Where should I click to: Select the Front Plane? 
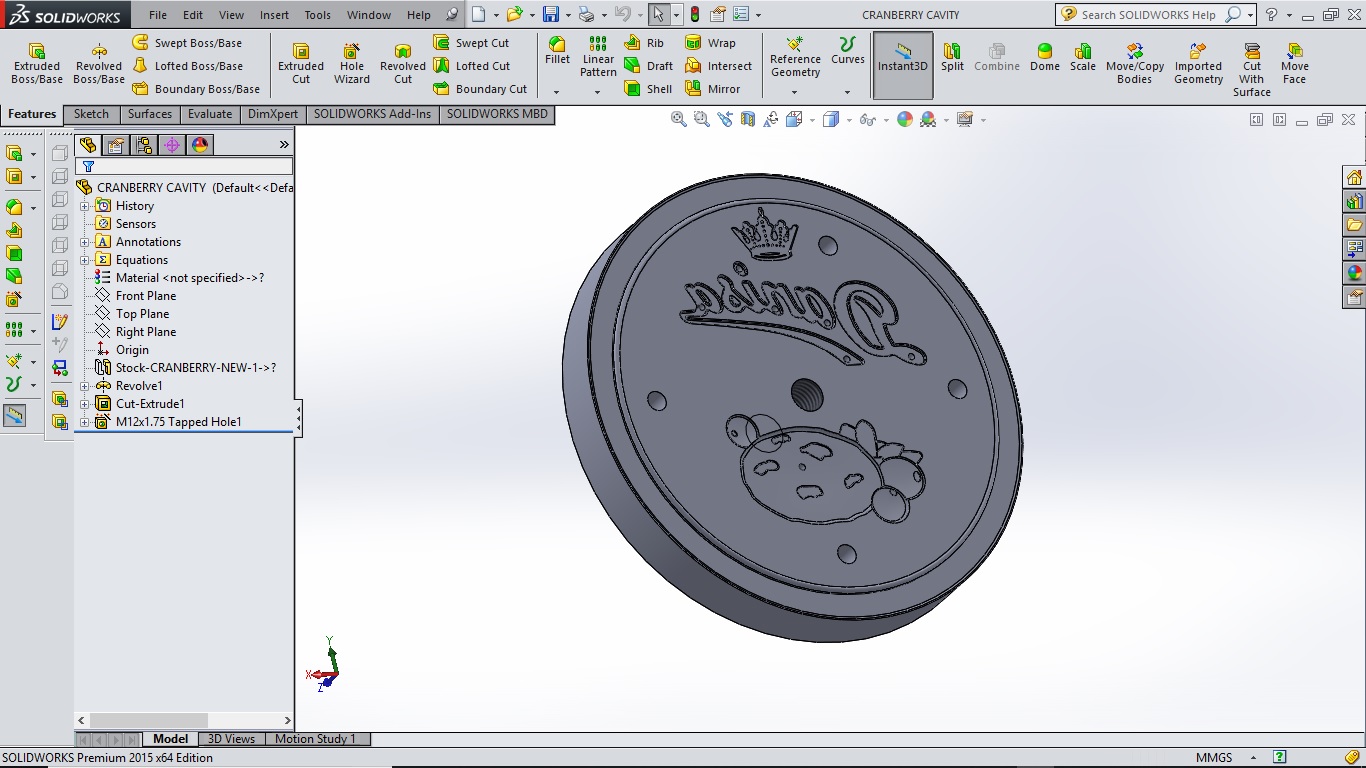point(135,296)
